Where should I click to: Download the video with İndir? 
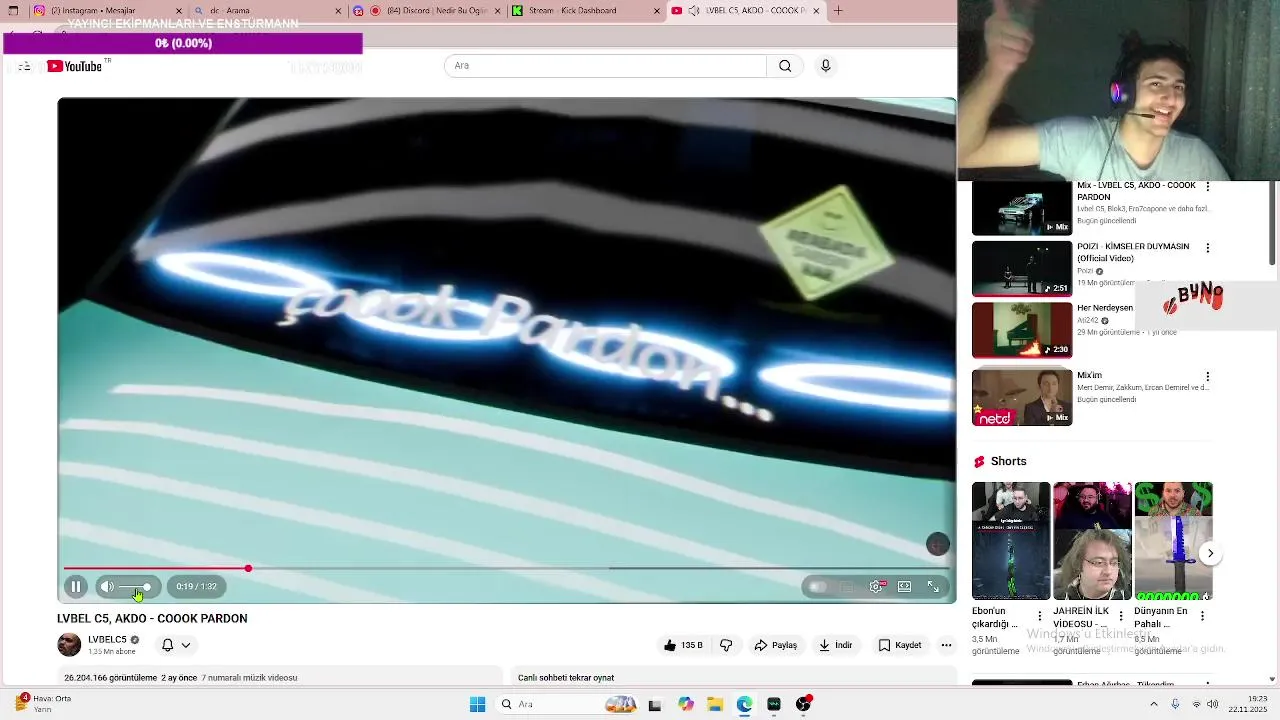coord(835,645)
